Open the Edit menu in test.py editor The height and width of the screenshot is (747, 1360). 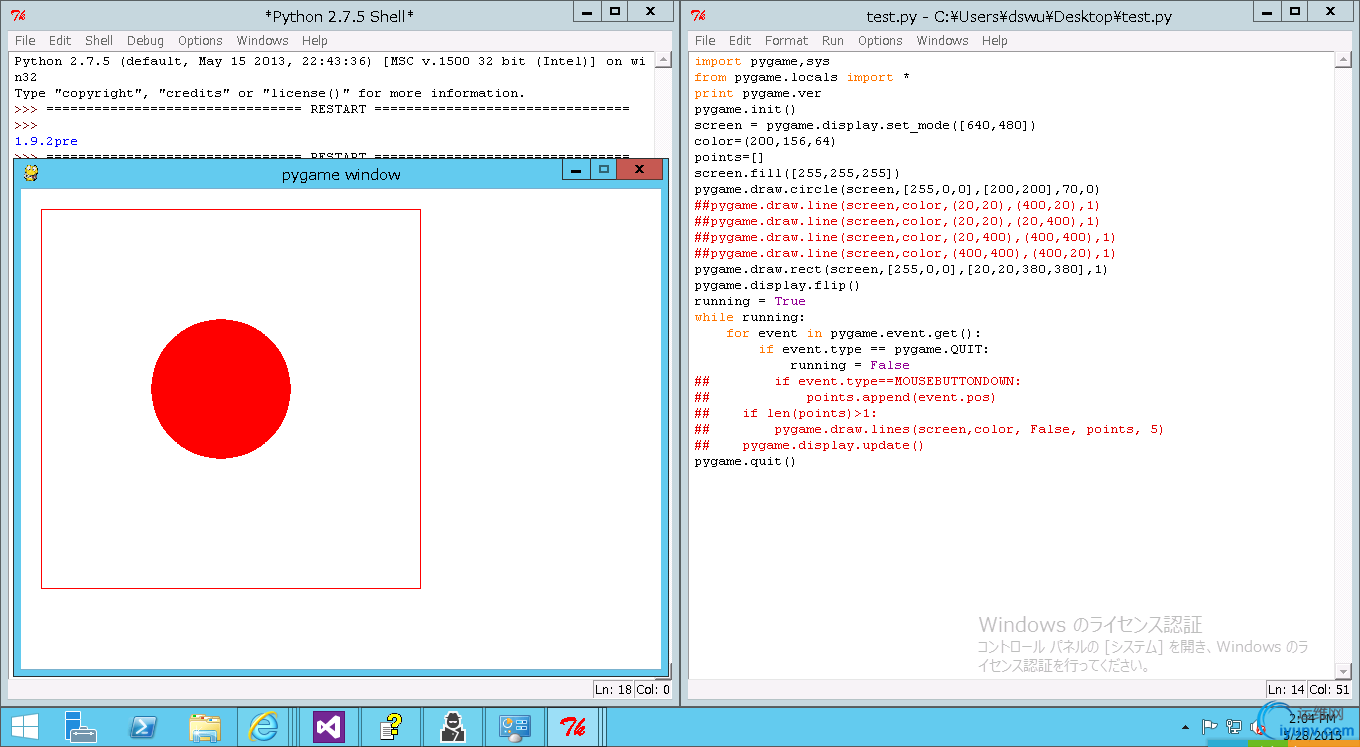pos(740,41)
